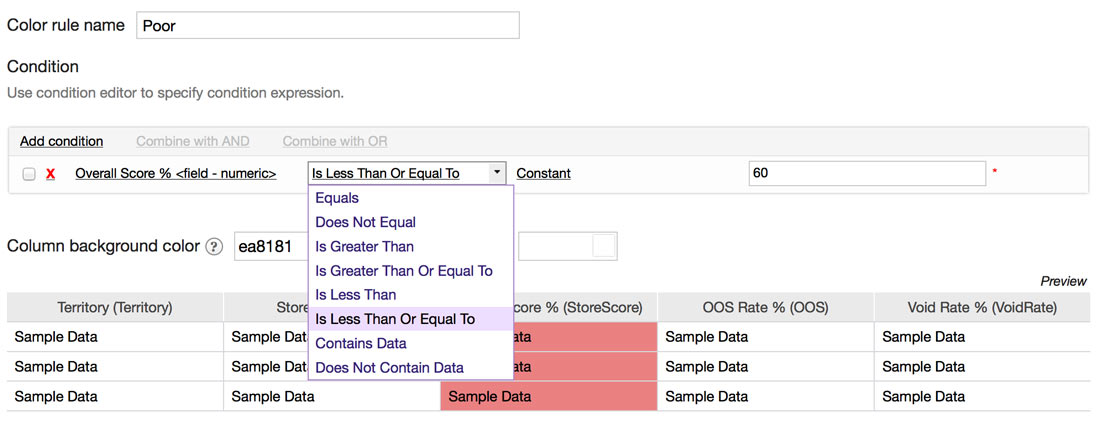Click 'Combine with AND' link
Viewport: 1100px width, 446px height.
[193, 141]
